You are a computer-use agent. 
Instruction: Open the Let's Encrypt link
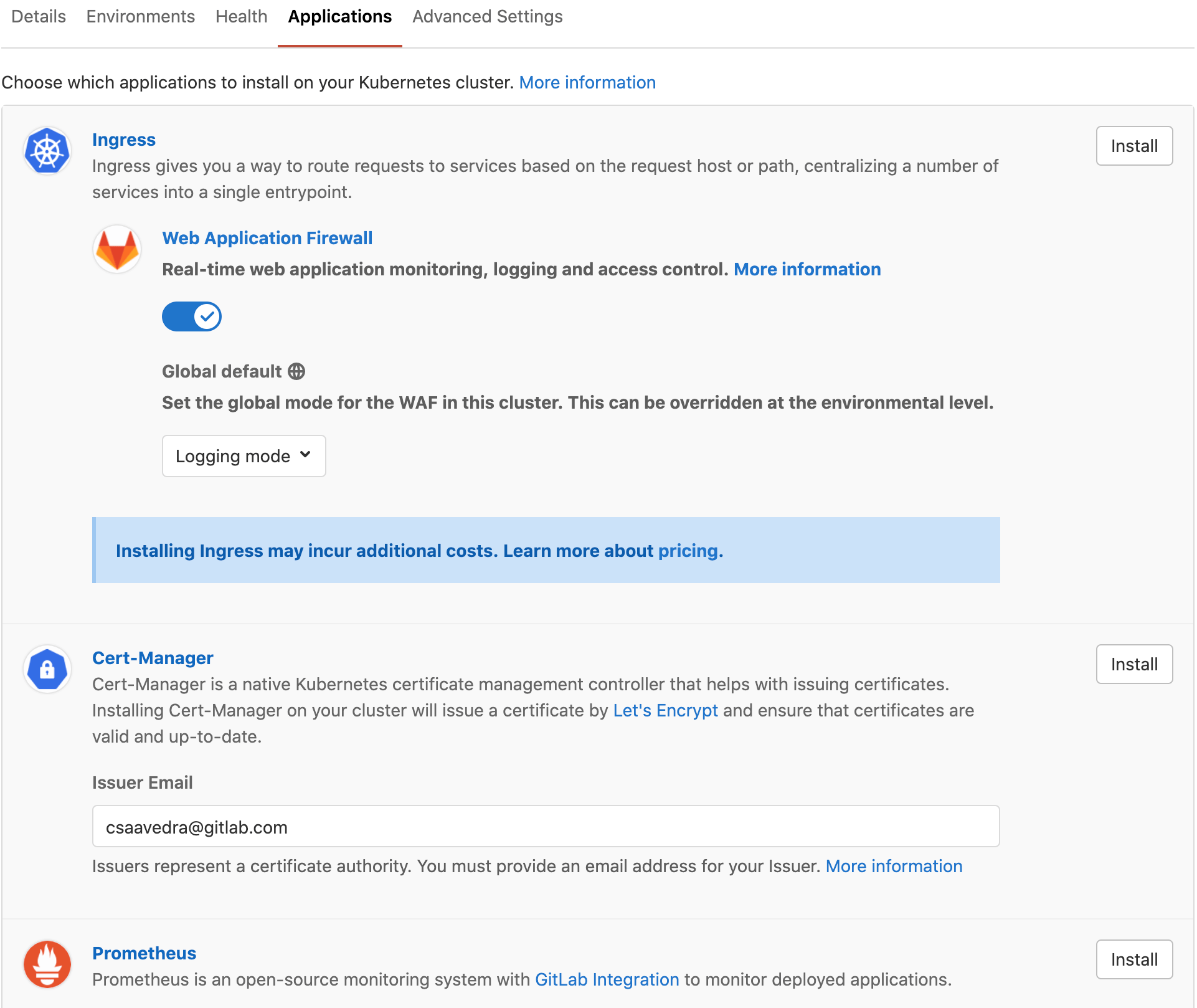click(665, 711)
